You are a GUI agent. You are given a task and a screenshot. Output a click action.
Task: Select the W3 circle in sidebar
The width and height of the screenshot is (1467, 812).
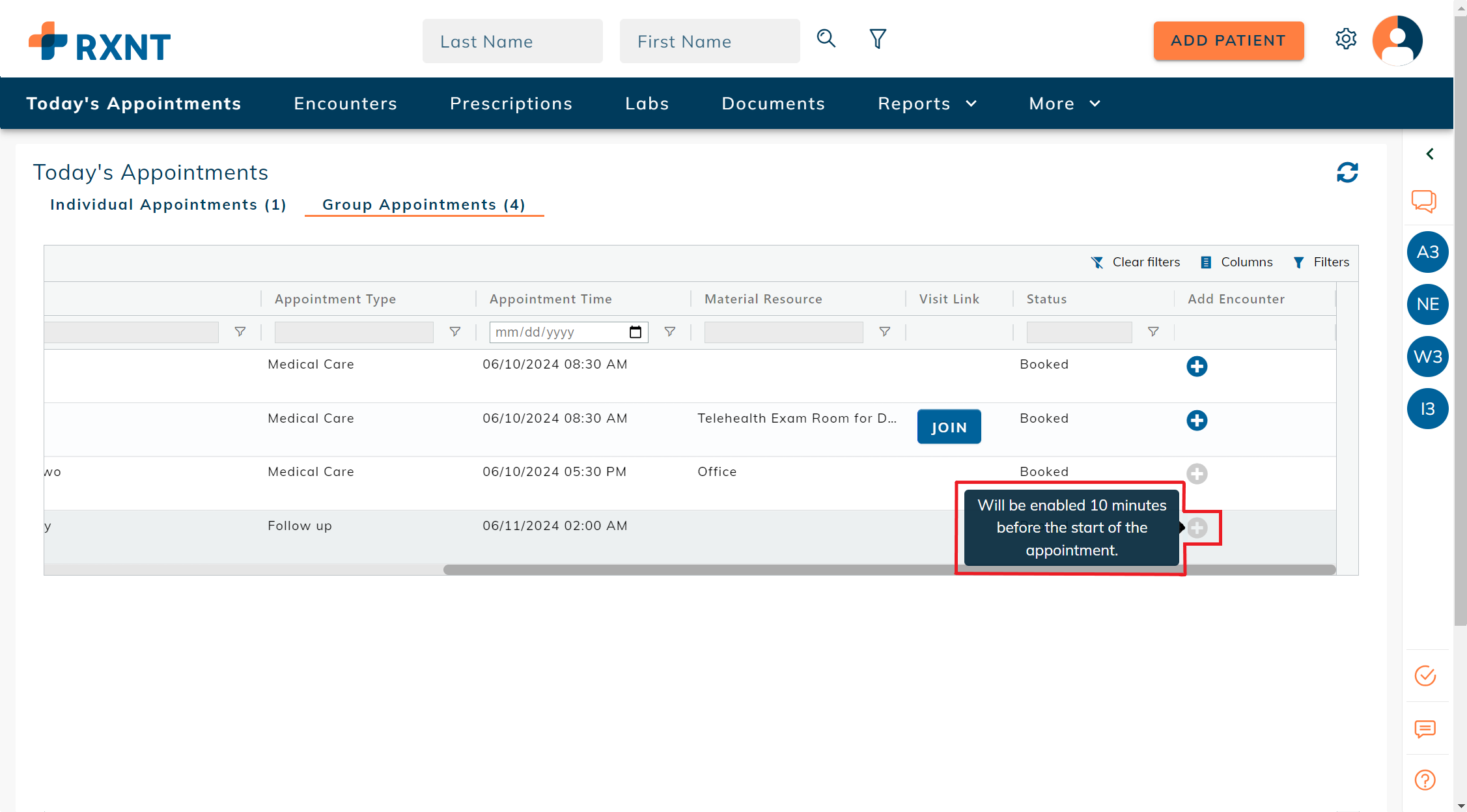[1427, 357]
